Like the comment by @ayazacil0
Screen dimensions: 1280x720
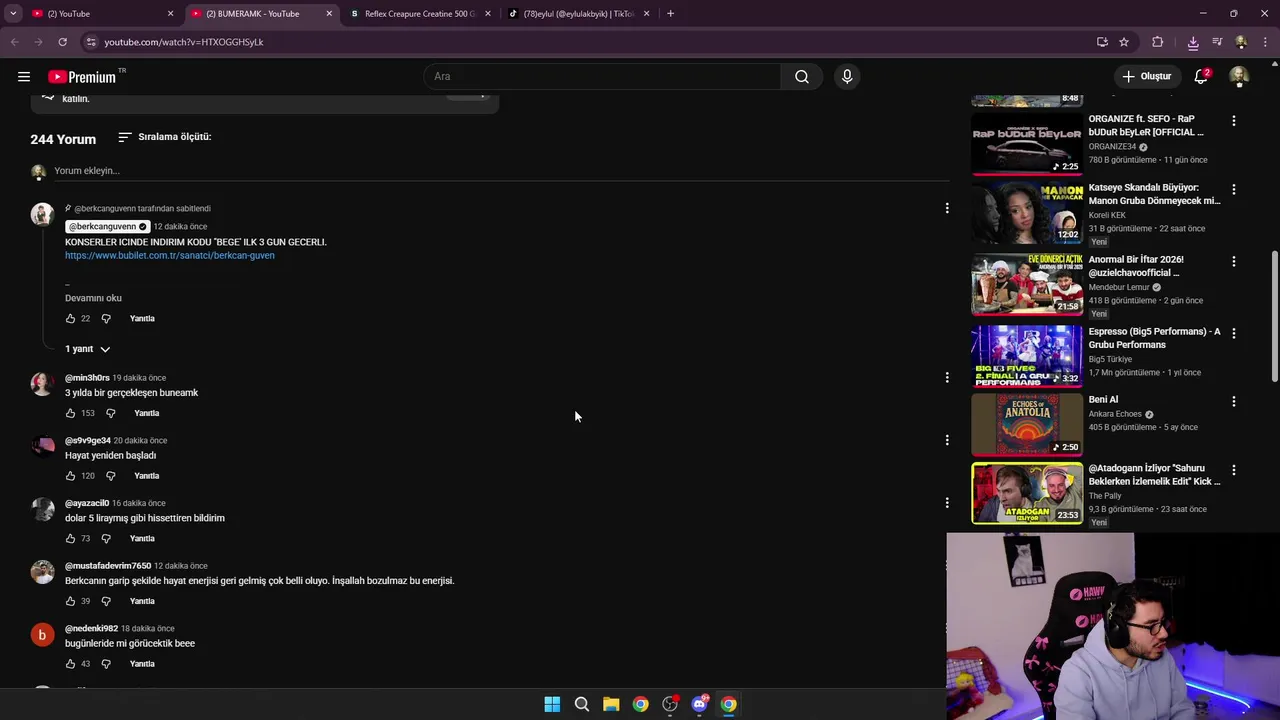[70, 538]
